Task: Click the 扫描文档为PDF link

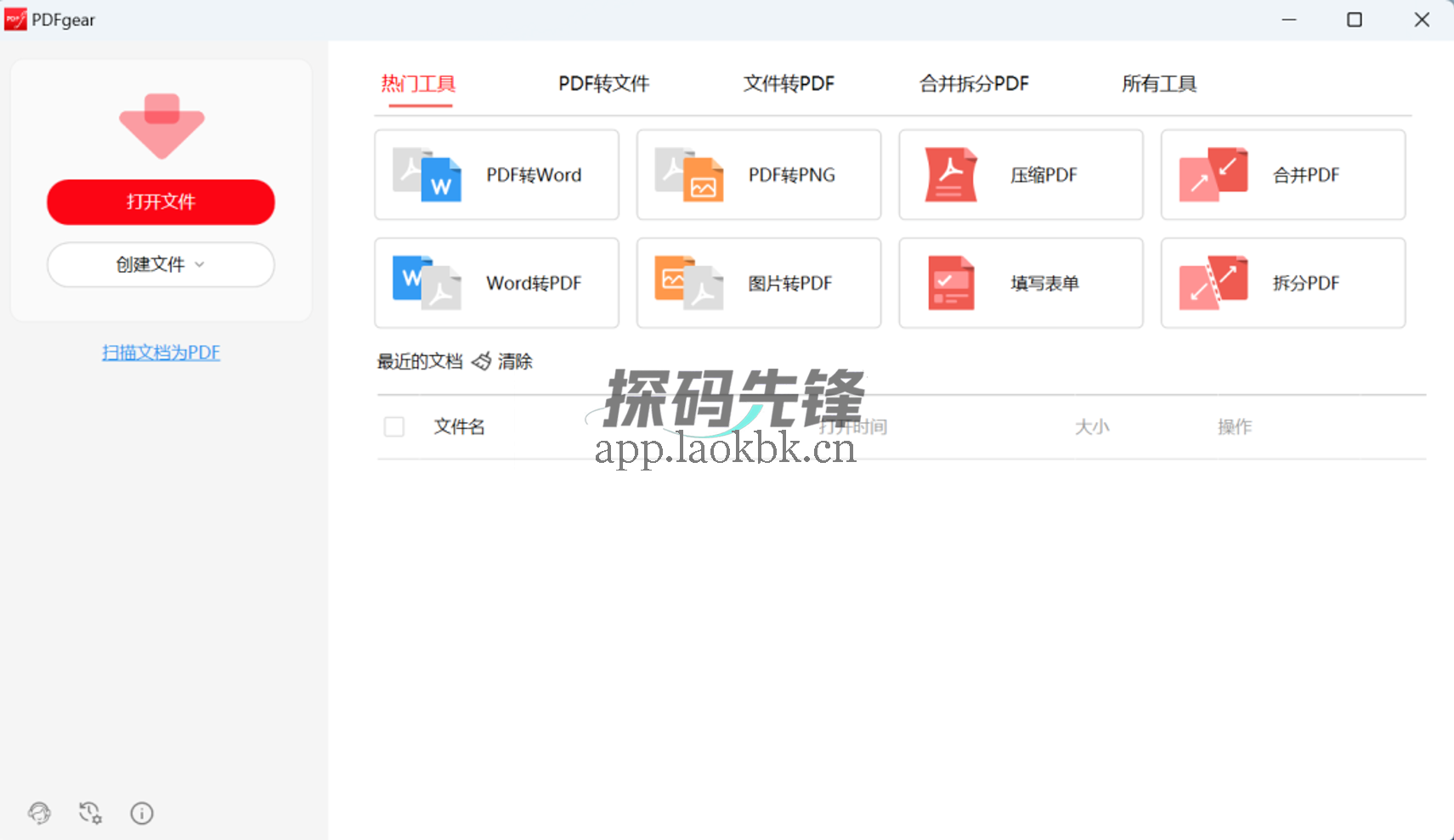Action: 161,352
